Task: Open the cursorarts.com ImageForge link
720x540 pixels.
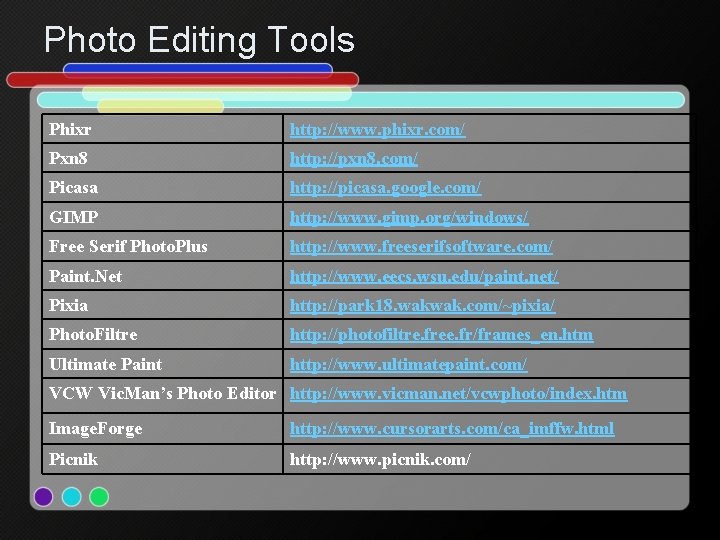Action: (452, 428)
